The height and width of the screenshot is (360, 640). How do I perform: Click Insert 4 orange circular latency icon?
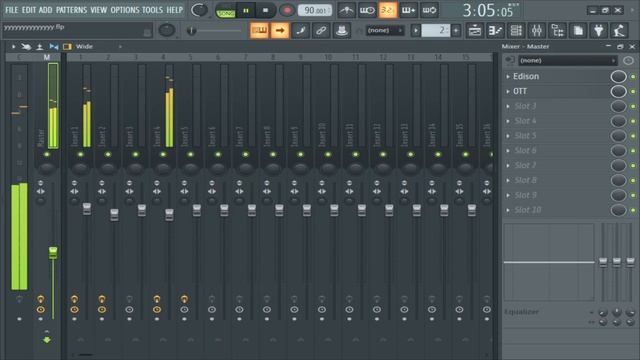coord(157,310)
